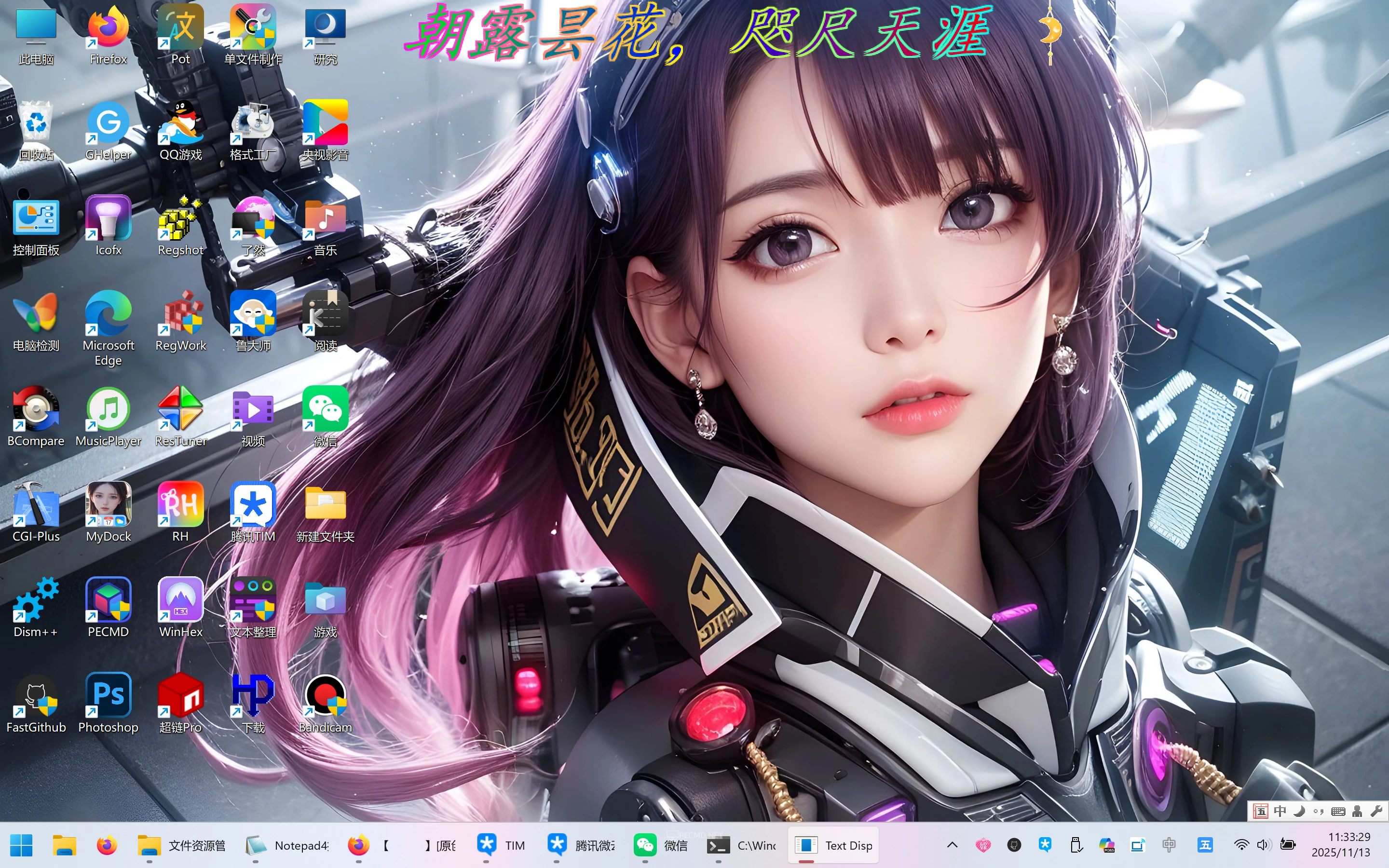Open the 格式工厂 desktop icon
This screenshot has height=868, width=1389.
[x=253, y=123]
